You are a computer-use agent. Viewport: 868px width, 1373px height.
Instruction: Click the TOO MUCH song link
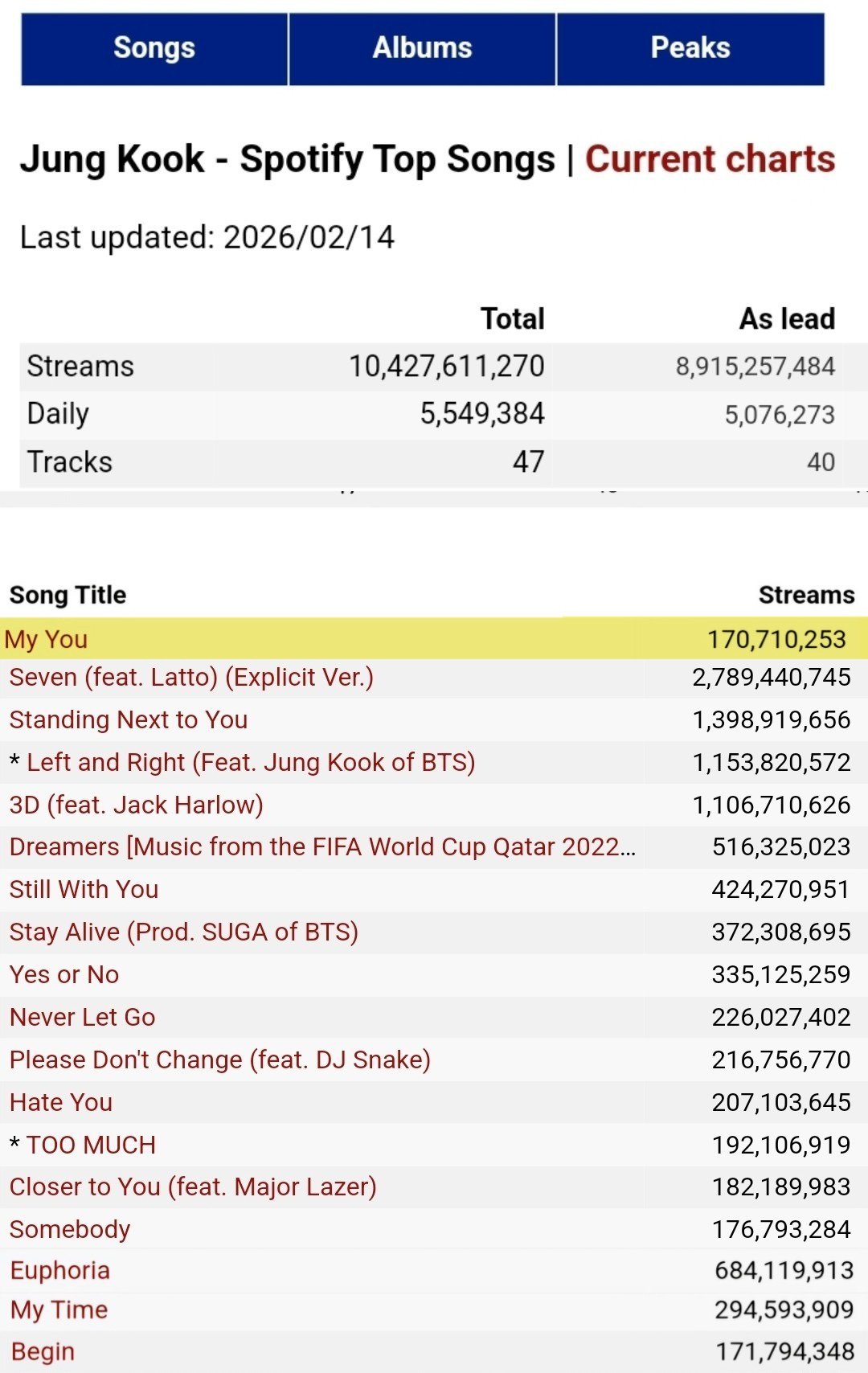click(x=91, y=1145)
